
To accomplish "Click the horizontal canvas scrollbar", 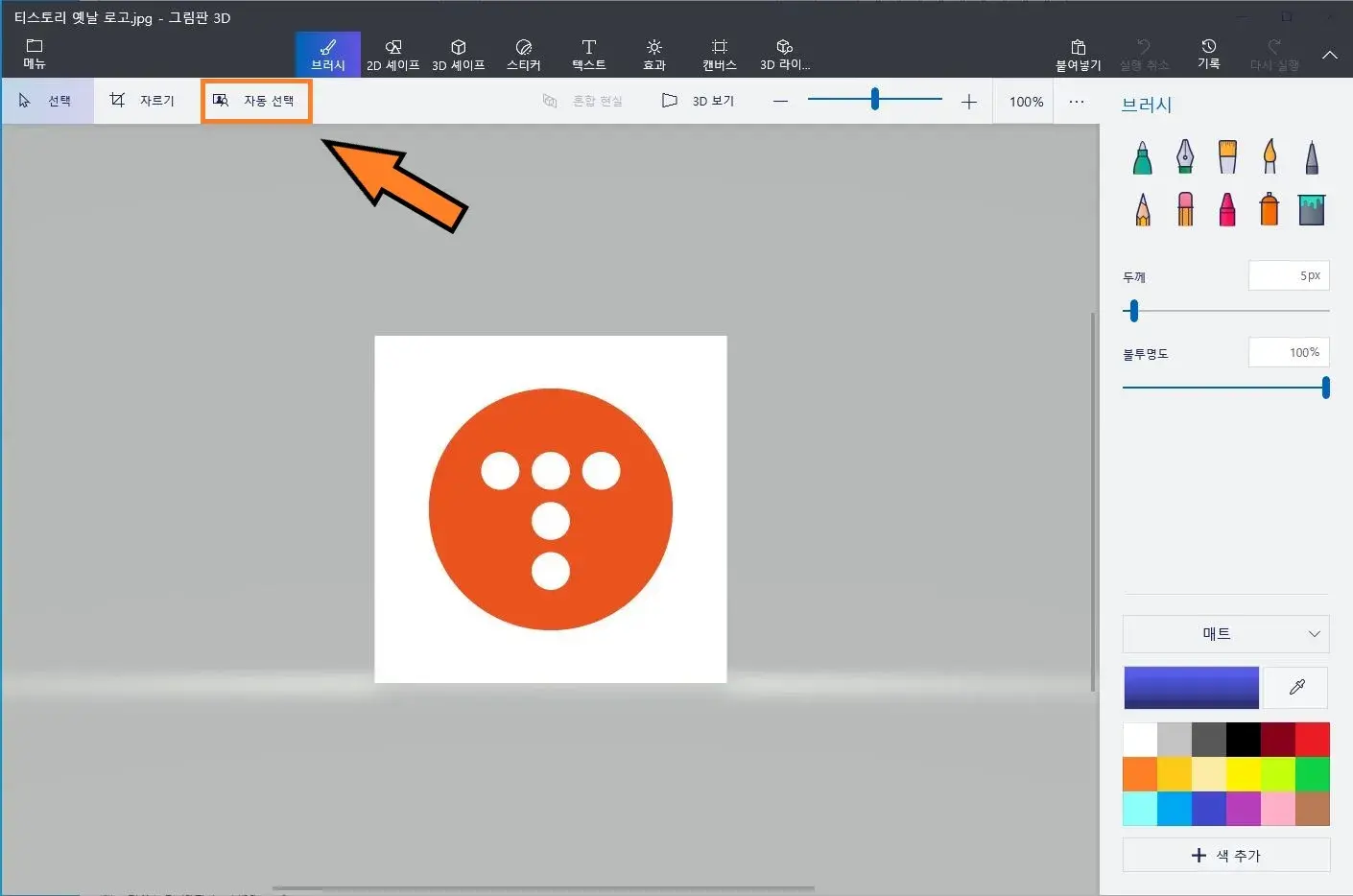I will click(543, 888).
